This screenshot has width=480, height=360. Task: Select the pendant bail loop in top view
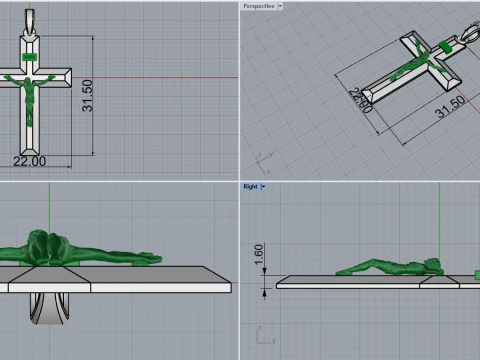(30, 21)
